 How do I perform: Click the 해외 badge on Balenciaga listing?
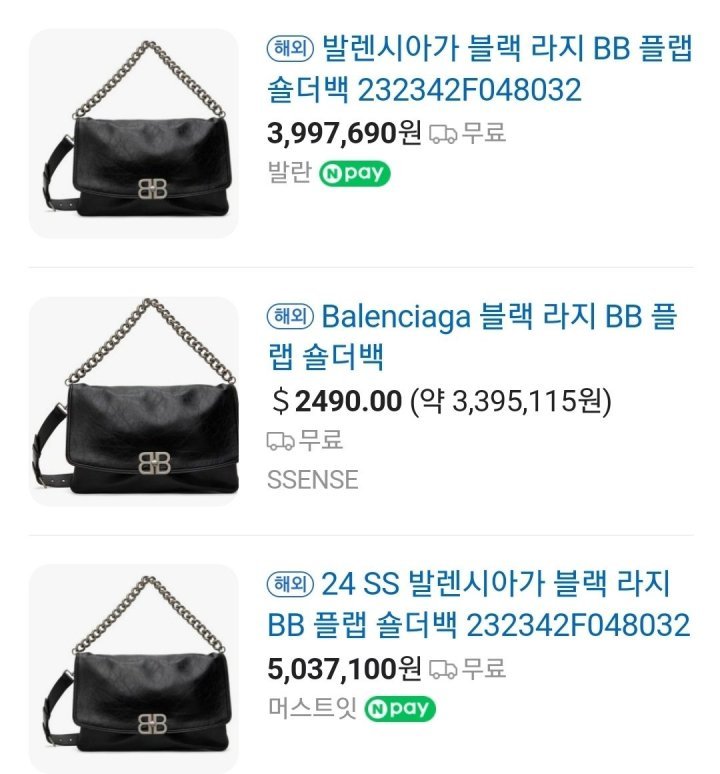tap(290, 316)
